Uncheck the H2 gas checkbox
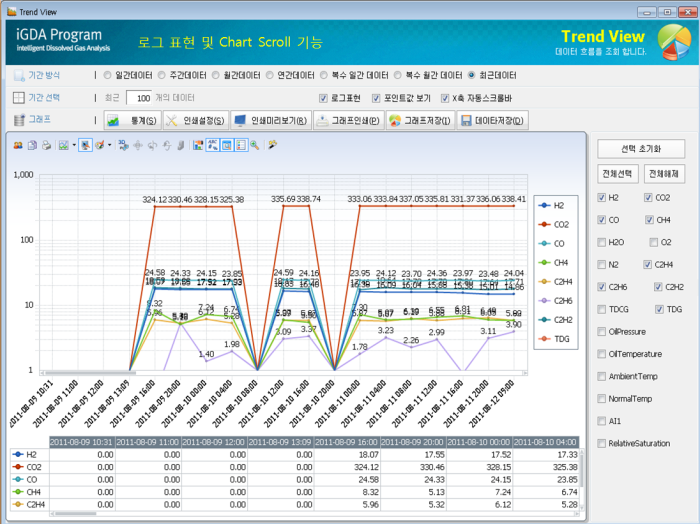 tap(602, 198)
